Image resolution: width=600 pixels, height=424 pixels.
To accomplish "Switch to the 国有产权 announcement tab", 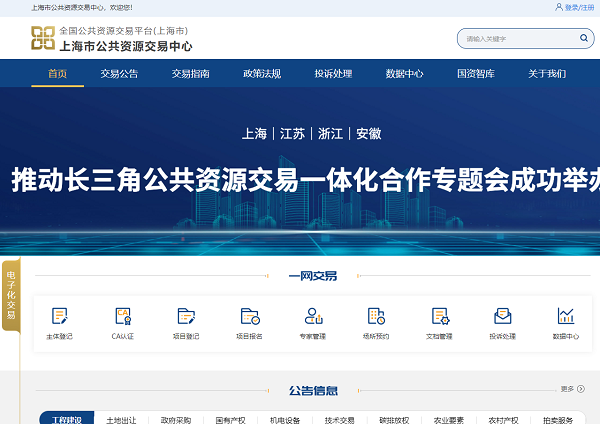I will pos(230,420).
